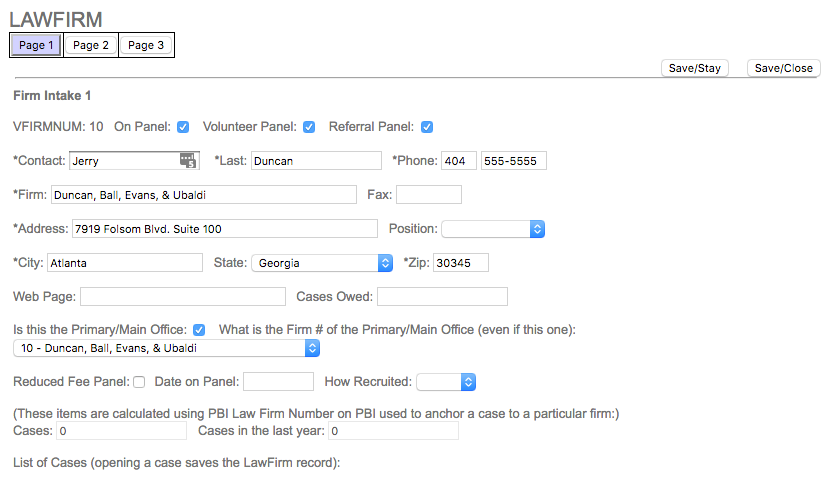
Task: Select the Page 1 tab
Action: (36, 45)
